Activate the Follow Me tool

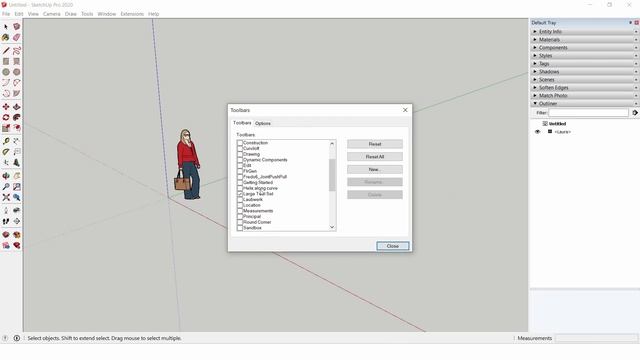tap(16, 117)
